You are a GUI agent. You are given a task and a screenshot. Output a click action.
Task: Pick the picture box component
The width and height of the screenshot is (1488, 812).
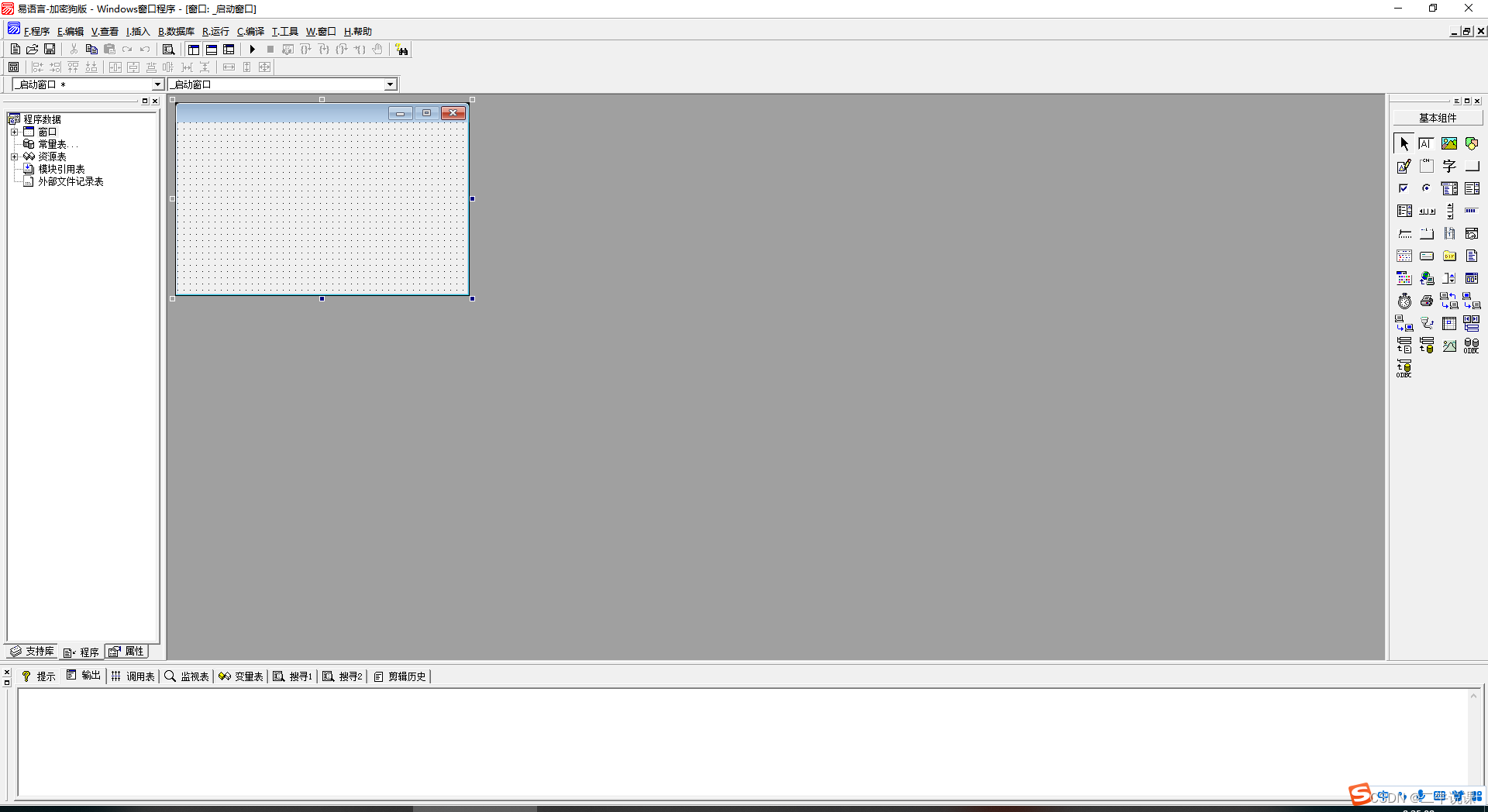pyautogui.click(x=1449, y=143)
